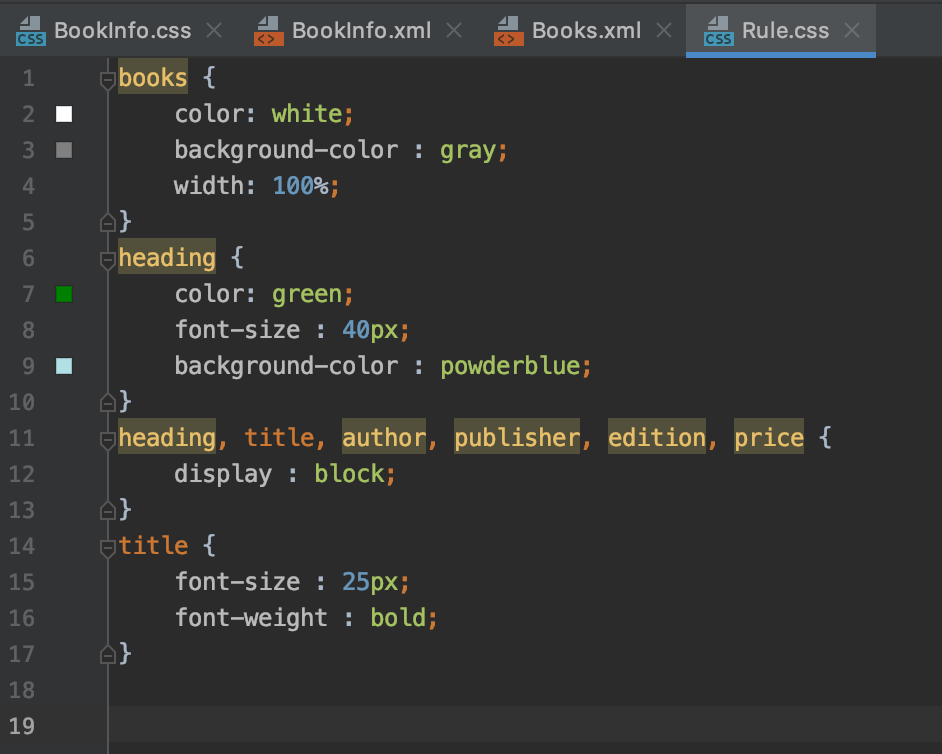Image resolution: width=942 pixels, height=754 pixels.
Task: Switch to the BookInfo.xml tab
Action: tap(360, 31)
